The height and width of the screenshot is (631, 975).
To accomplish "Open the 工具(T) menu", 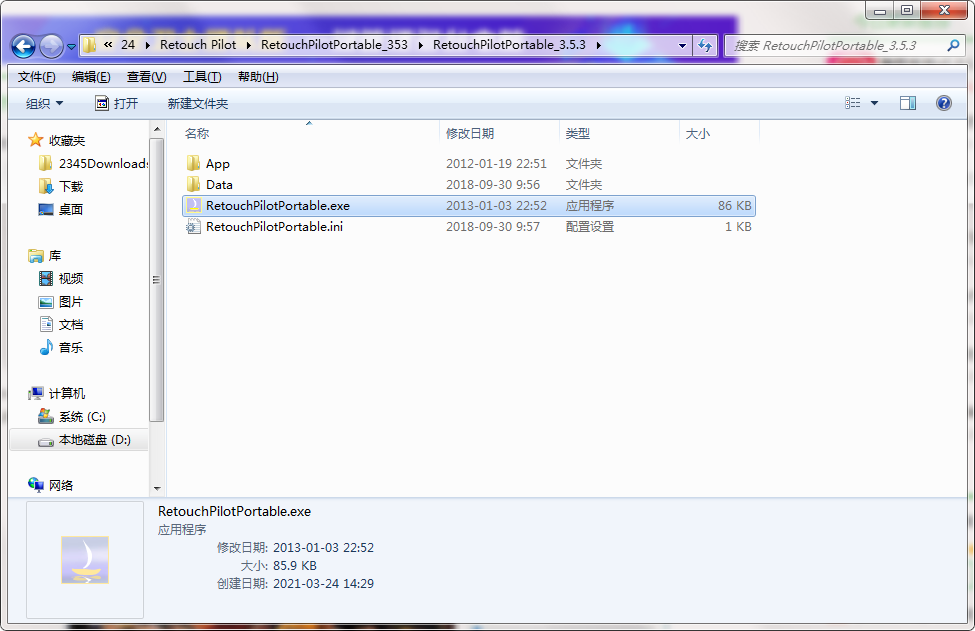I will coord(202,77).
